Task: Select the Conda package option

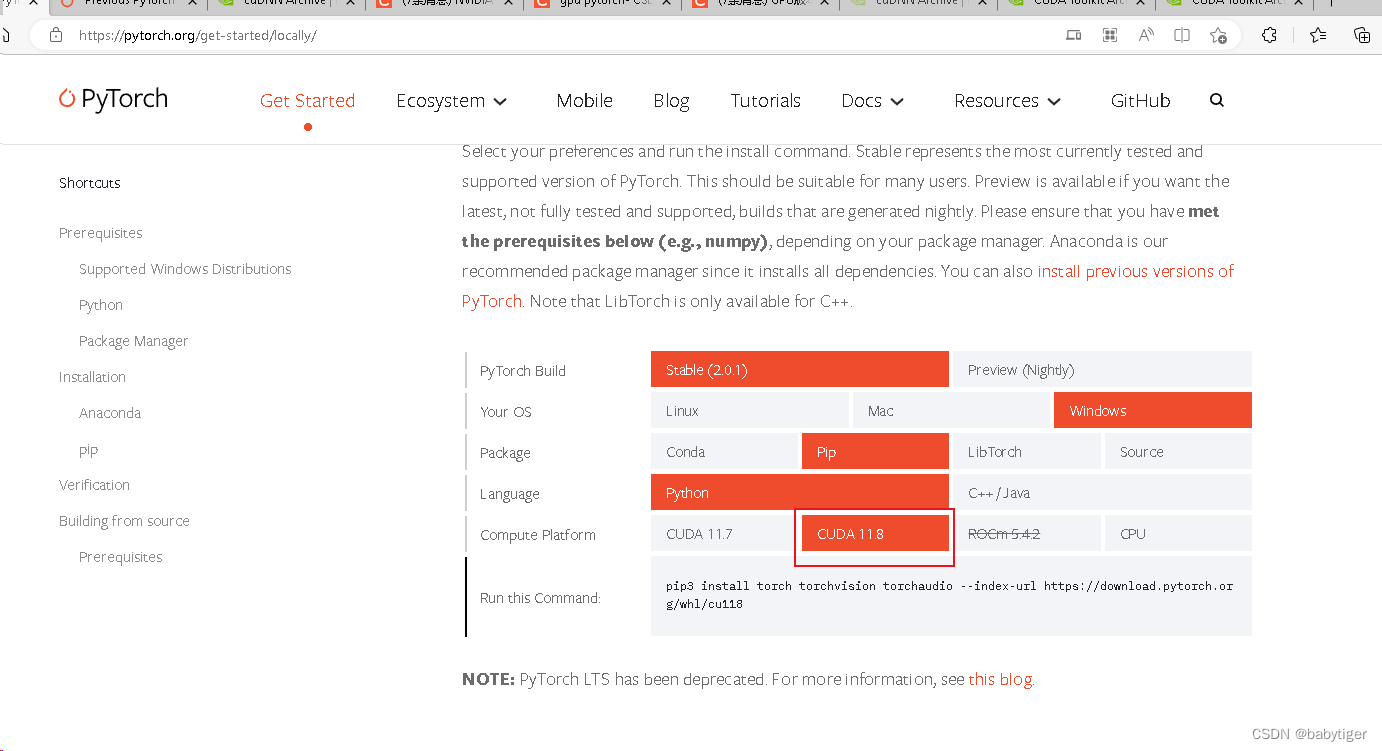Action: click(725, 451)
